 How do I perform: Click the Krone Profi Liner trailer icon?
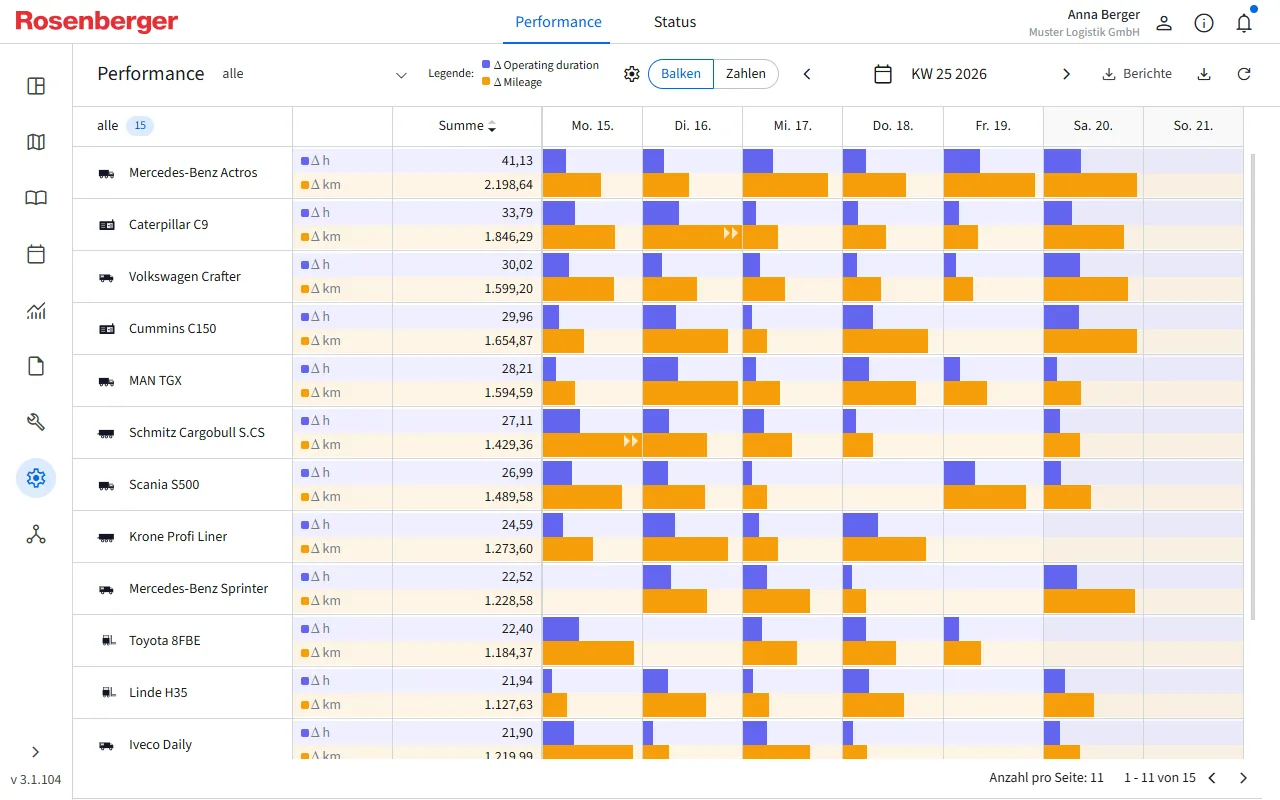tap(106, 537)
